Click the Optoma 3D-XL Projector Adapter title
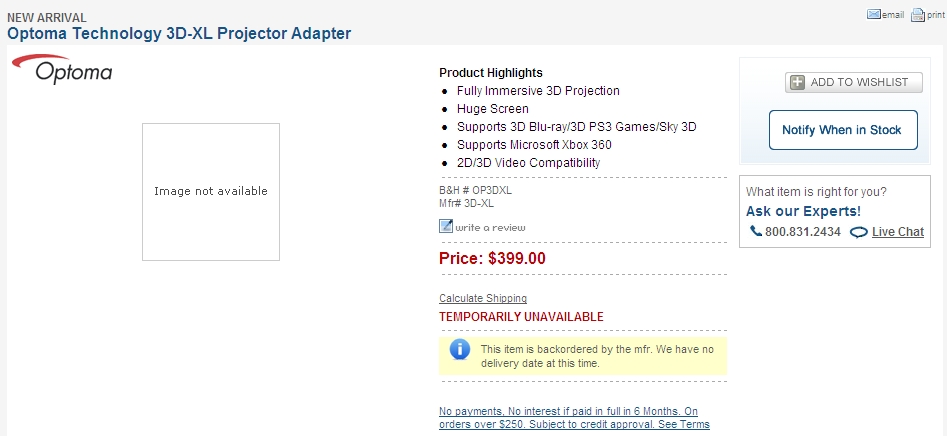This screenshot has width=947, height=436. click(x=179, y=33)
